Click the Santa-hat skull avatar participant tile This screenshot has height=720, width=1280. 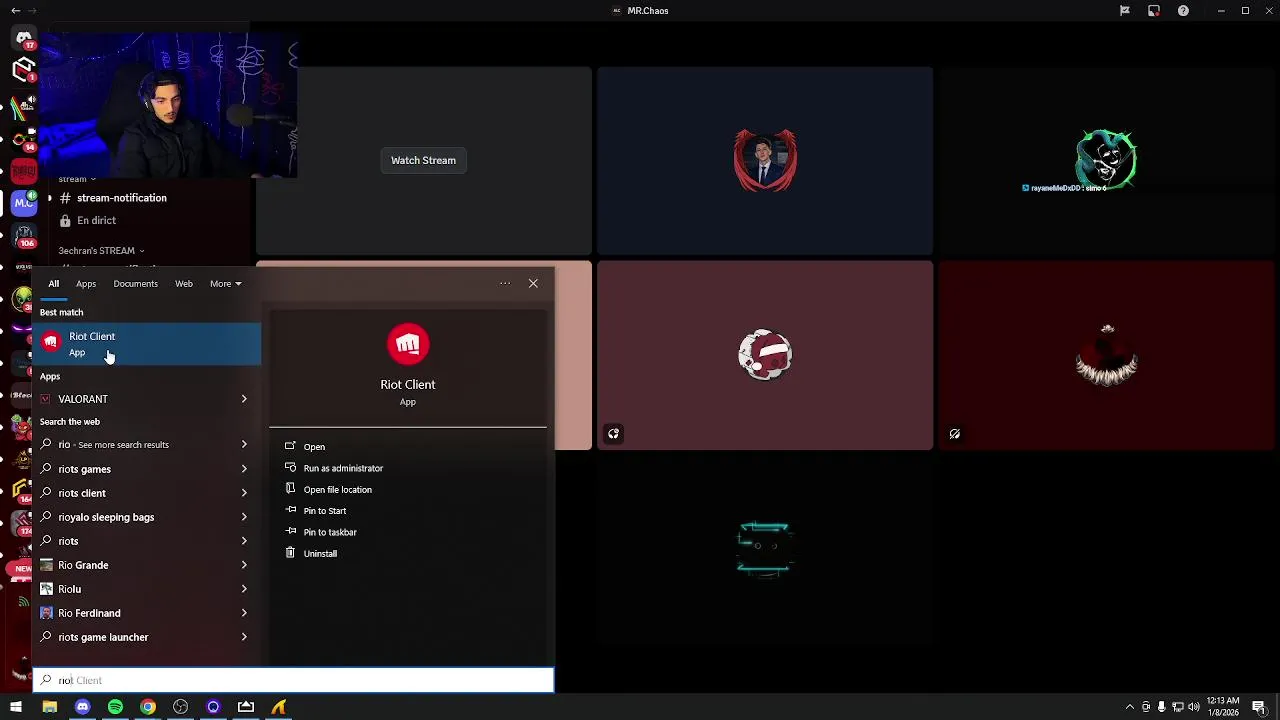(x=765, y=355)
